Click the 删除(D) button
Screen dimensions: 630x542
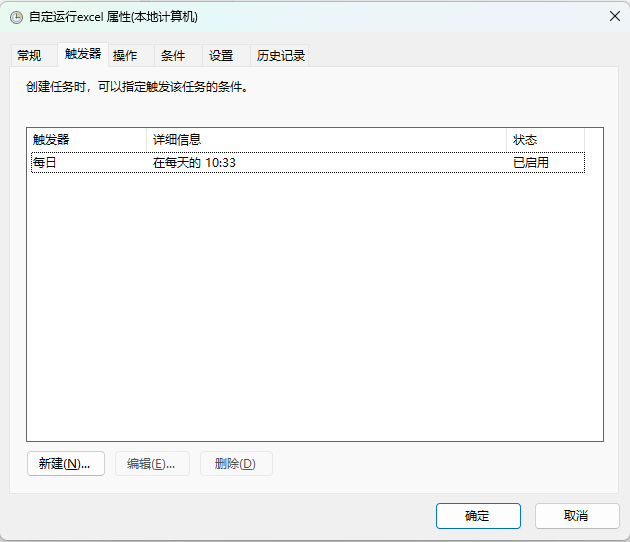(236, 464)
